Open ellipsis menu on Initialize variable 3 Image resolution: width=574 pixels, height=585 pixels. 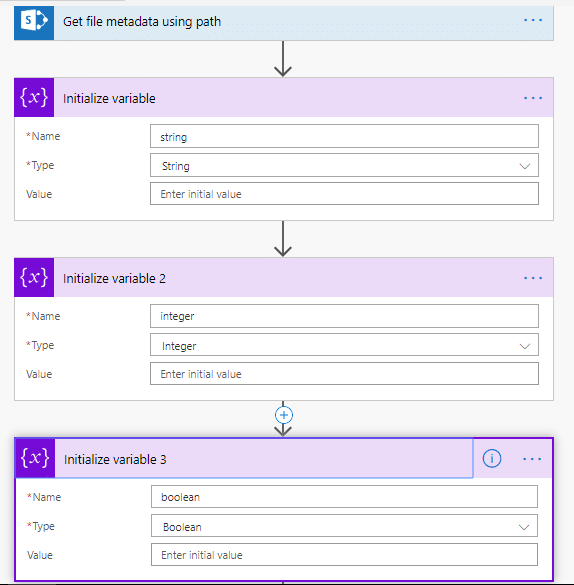click(x=532, y=459)
